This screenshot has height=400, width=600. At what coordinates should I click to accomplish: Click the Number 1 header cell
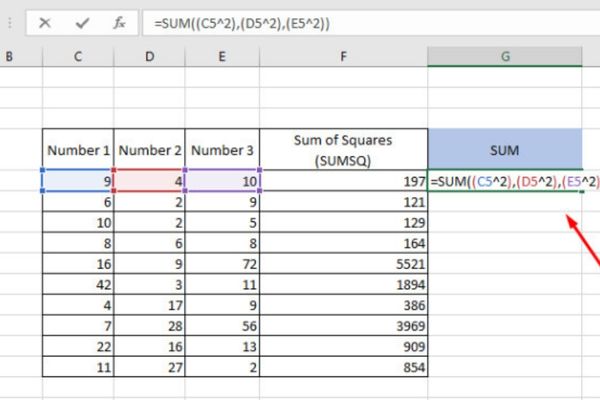pos(78,150)
